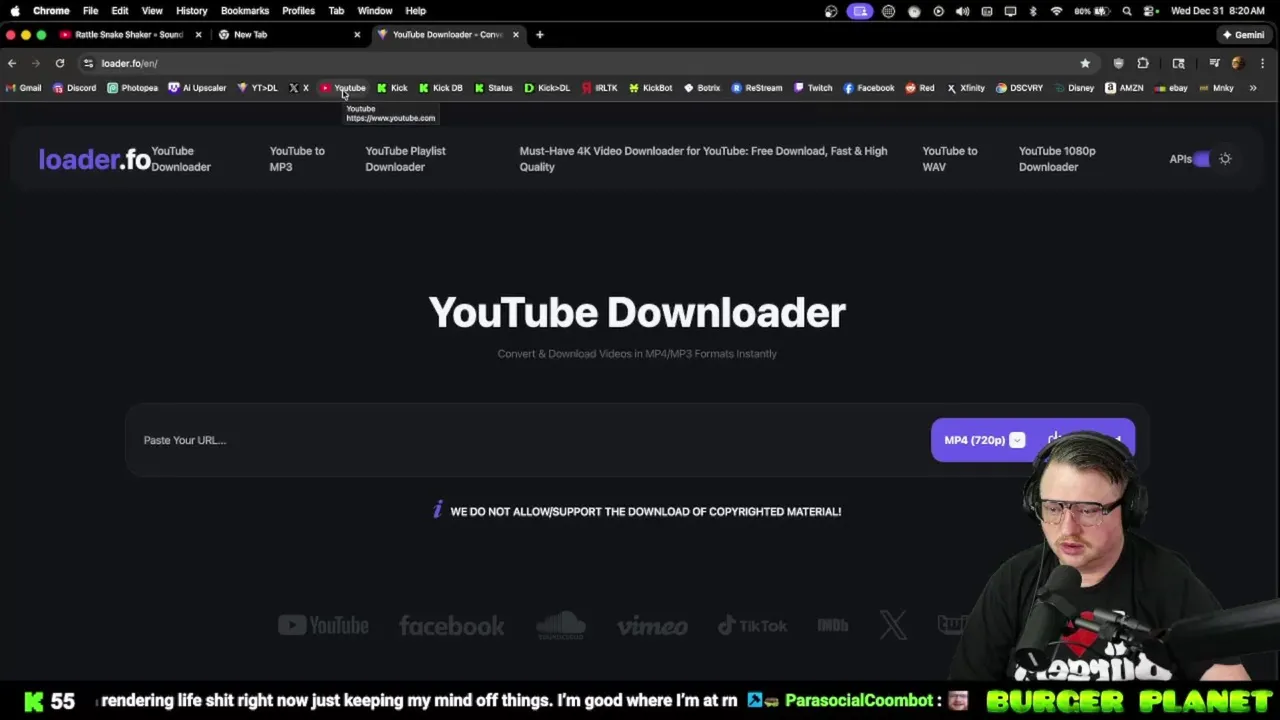The width and height of the screenshot is (1280, 720).
Task: Click the TikTok logo in supported sites
Action: click(752, 626)
